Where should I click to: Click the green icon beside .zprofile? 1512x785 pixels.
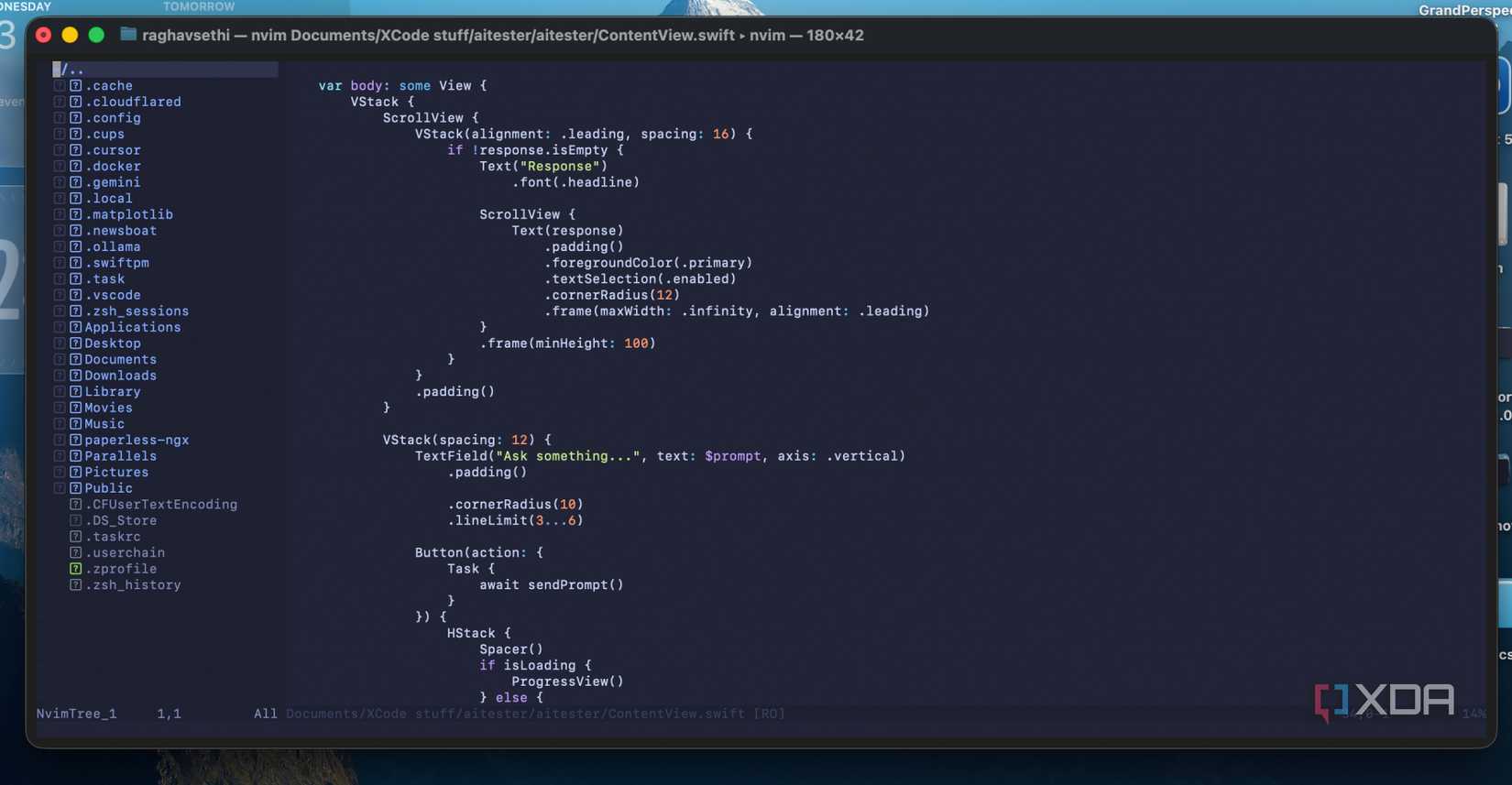(x=76, y=569)
